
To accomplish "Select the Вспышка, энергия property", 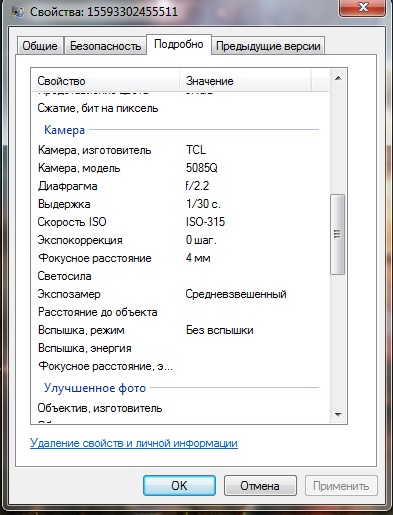I will (85, 348).
